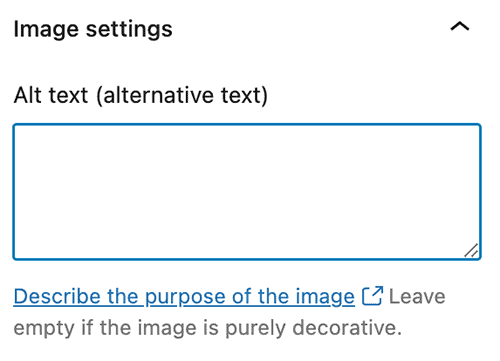The width and height of the screenshot is (500, 361).
Task: Click the open-in-new-tab arrow icon
Action: pos(372,296)
